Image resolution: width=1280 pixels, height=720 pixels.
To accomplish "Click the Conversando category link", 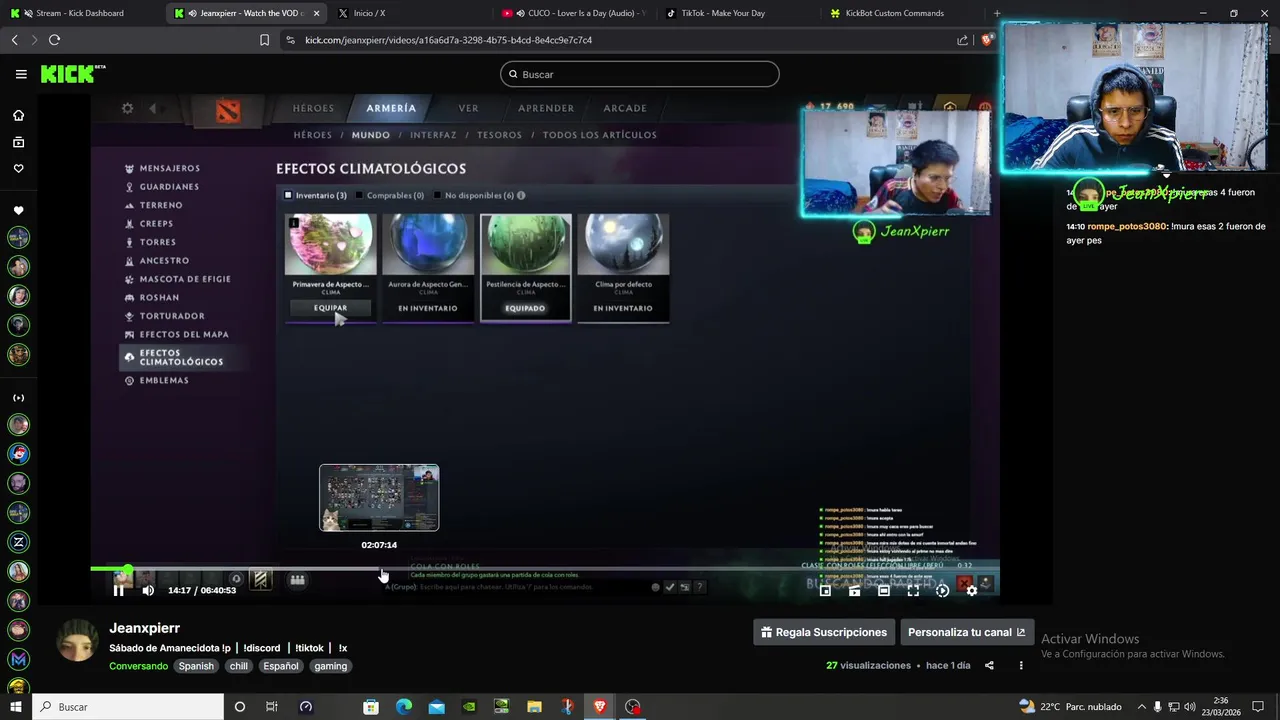I will point(138,666).
